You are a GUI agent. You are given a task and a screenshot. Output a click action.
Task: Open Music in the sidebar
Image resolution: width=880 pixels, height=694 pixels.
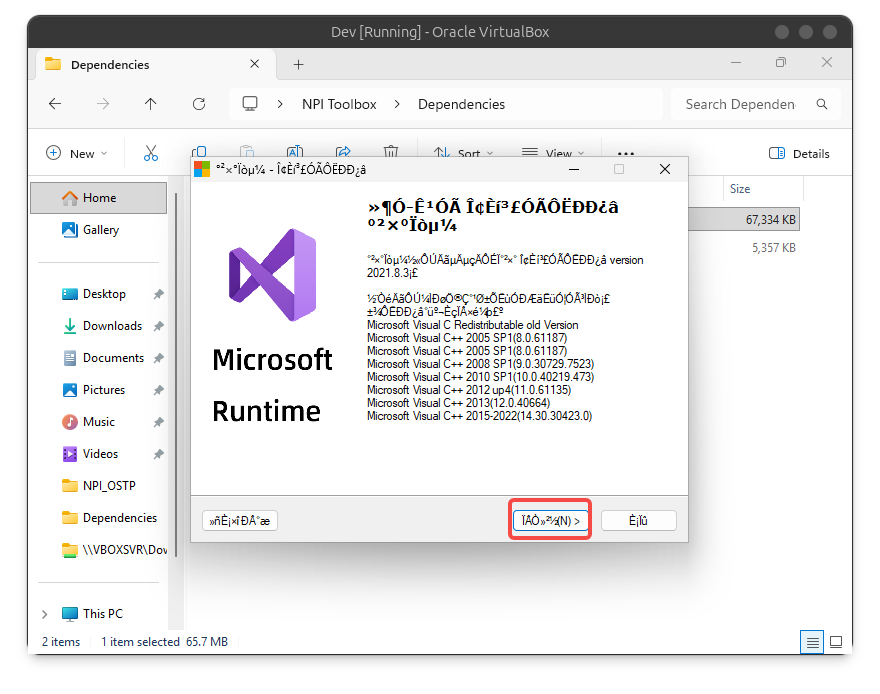point(99,421)
